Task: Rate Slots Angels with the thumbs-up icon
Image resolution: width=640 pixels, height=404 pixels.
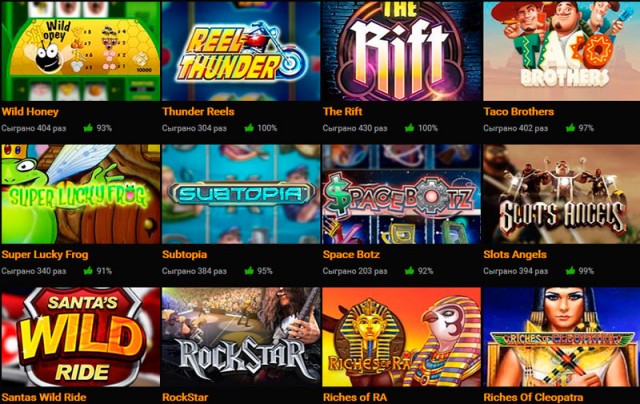Action: (x=570, y=271)
